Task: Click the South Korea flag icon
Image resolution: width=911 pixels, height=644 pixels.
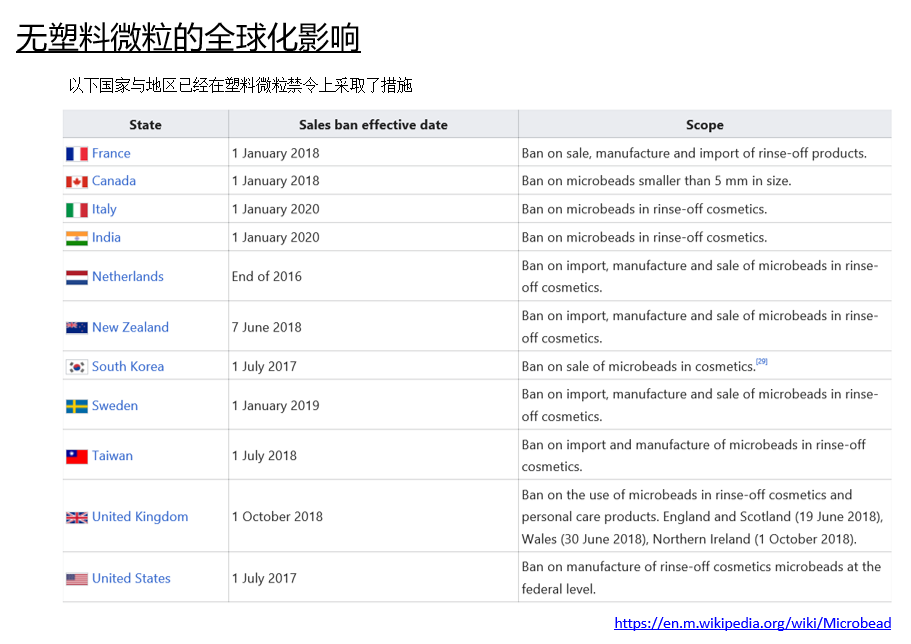Action: 76,367
